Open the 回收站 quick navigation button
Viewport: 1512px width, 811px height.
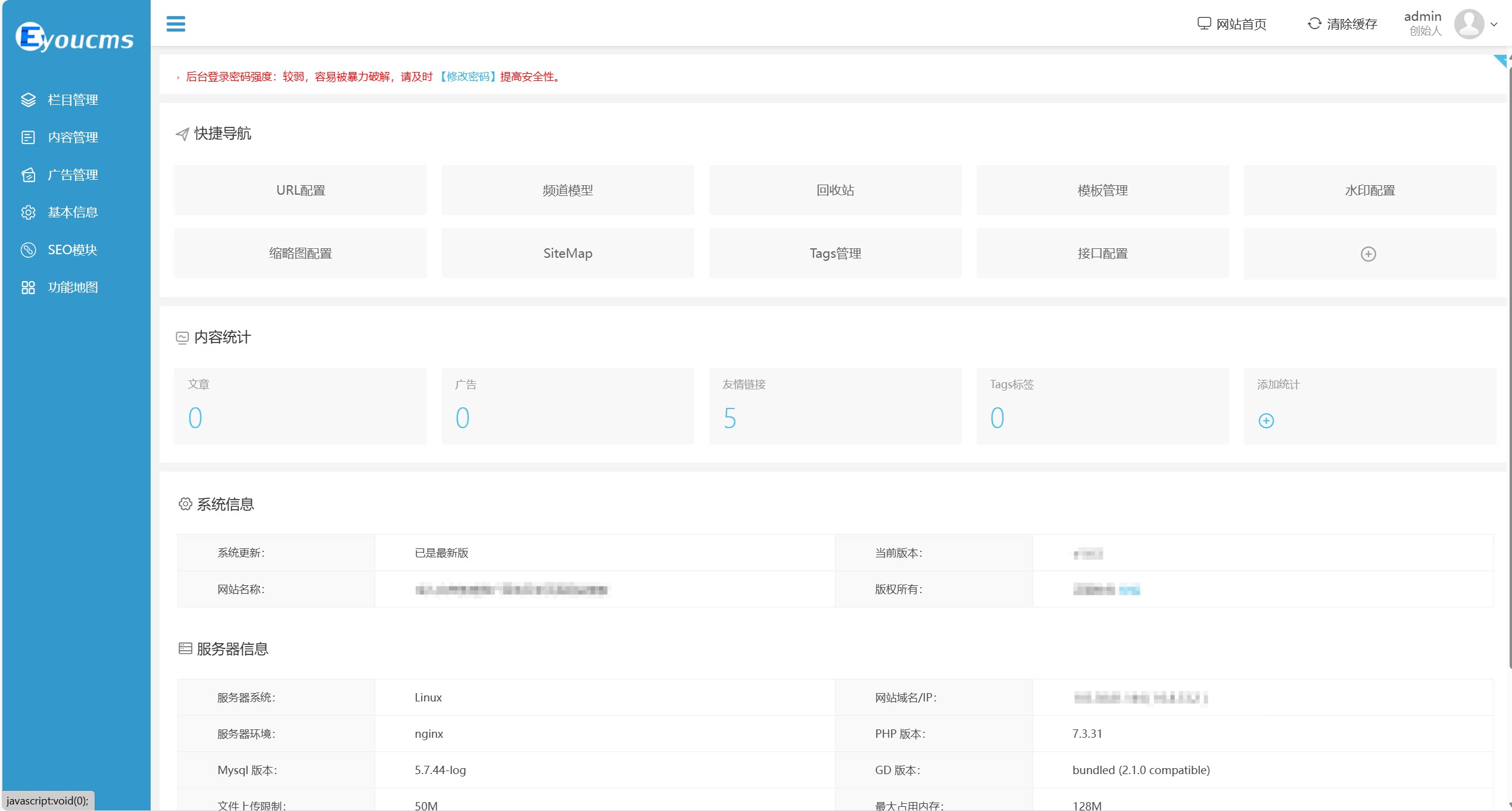coord(834,191)
